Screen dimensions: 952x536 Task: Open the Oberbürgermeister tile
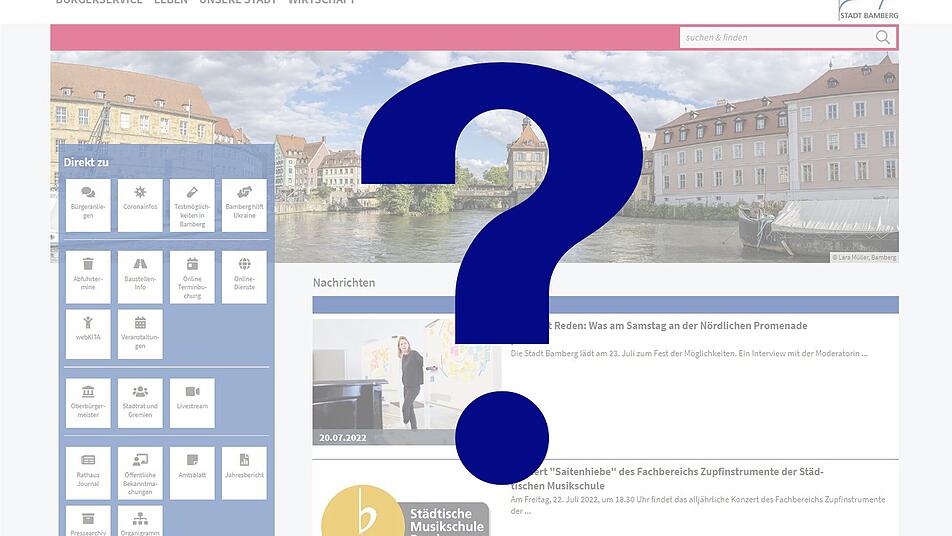click(88, 403)
